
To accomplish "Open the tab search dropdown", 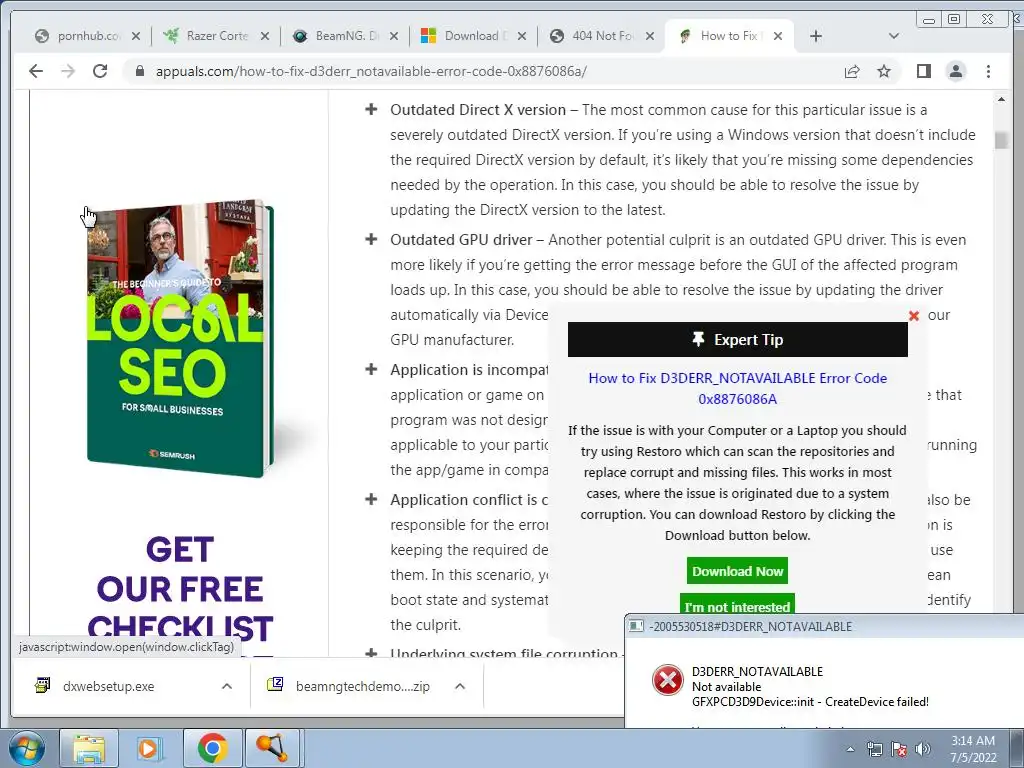I will click(x=893, y=36).
